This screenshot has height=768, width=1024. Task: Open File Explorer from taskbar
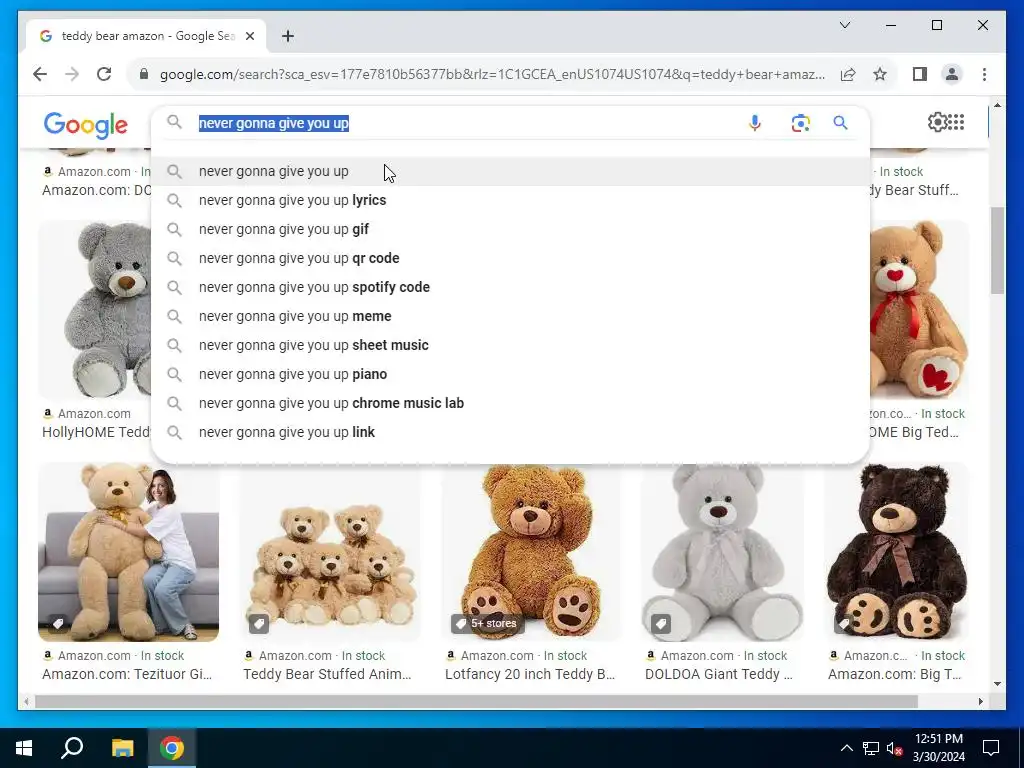tap(122, 748)
